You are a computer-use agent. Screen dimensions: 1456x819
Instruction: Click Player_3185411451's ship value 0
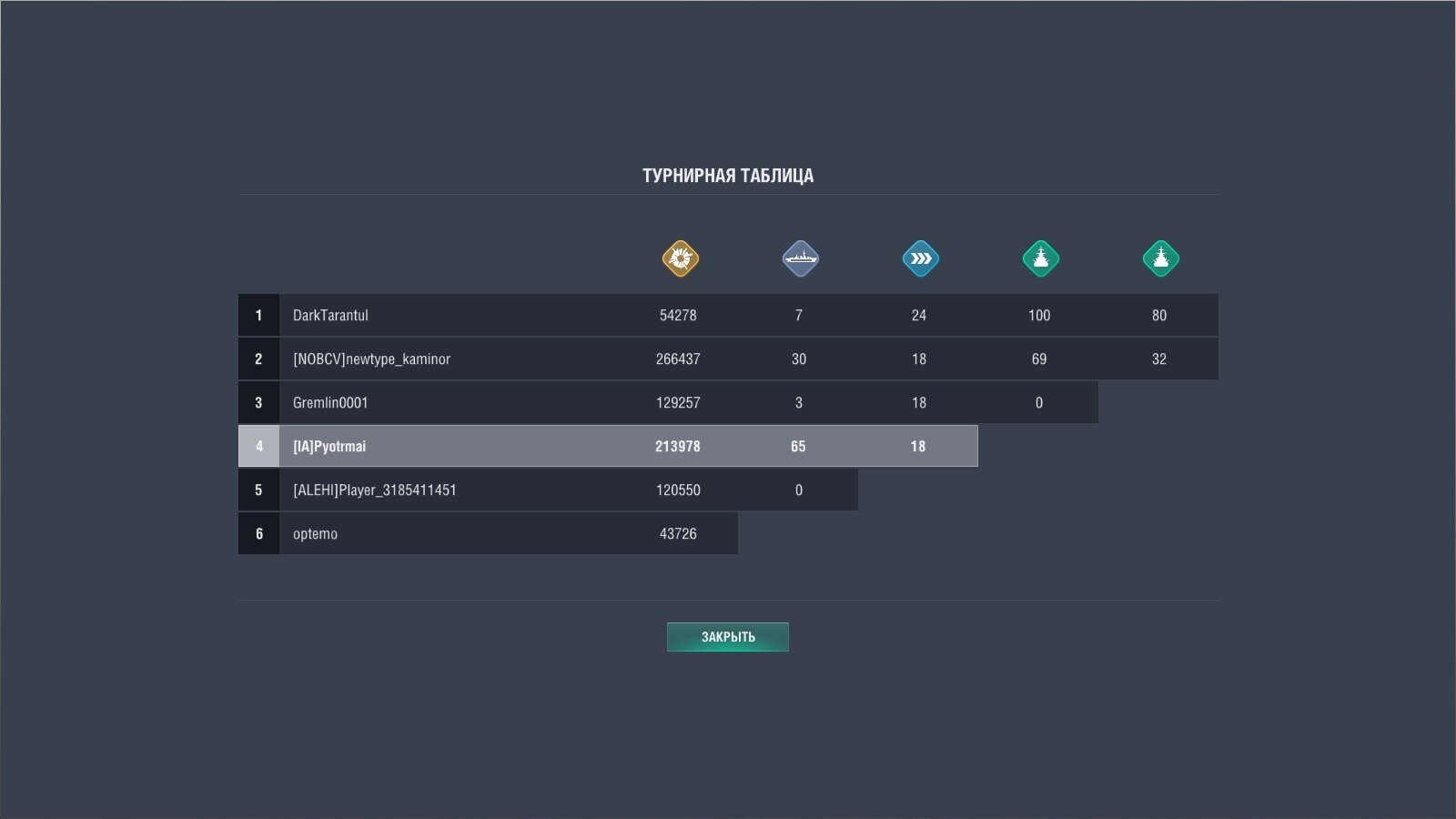point(799,490)
